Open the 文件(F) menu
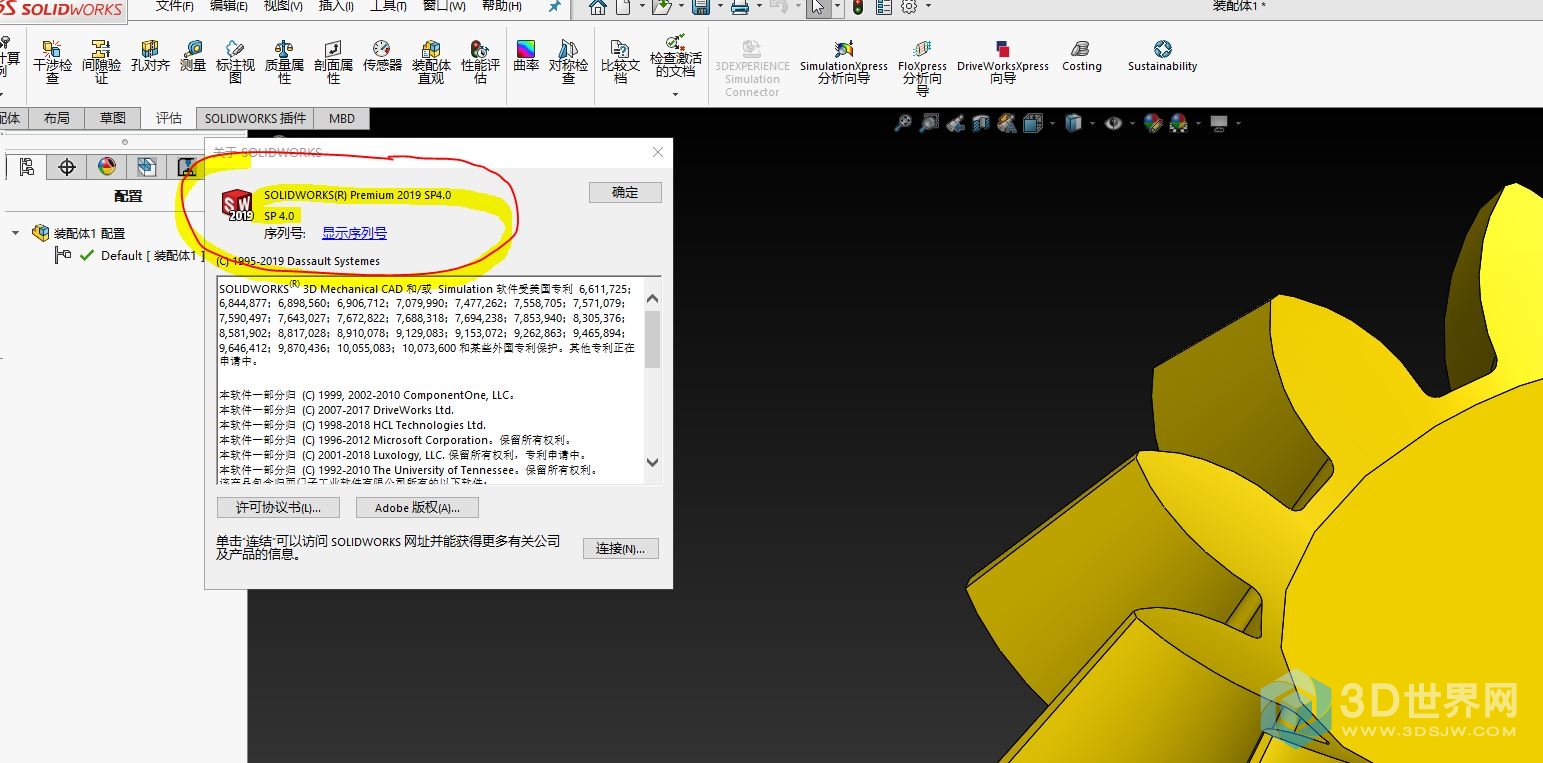 [175, 6]
